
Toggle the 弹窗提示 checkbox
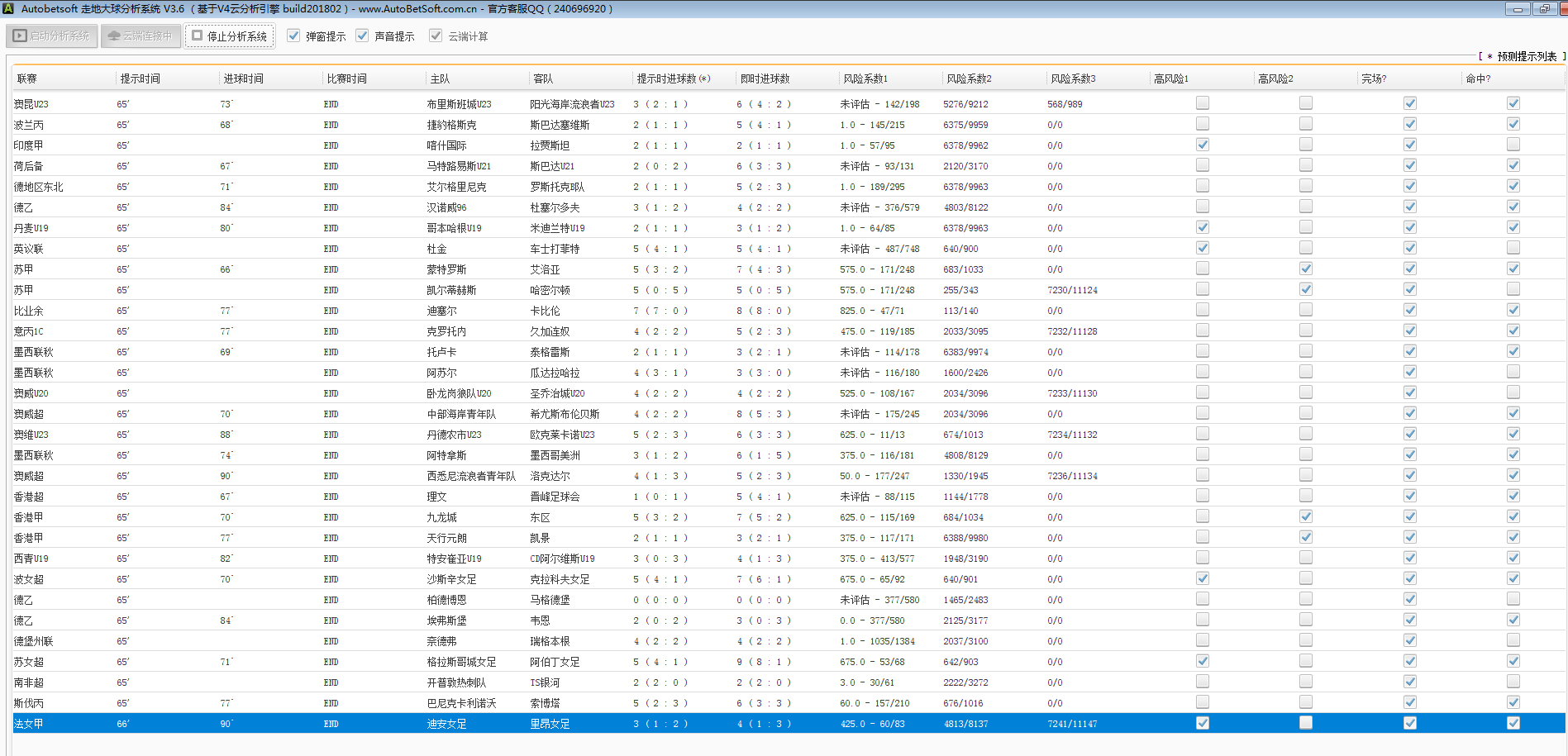pyautogui.click(x=293, y=36)
